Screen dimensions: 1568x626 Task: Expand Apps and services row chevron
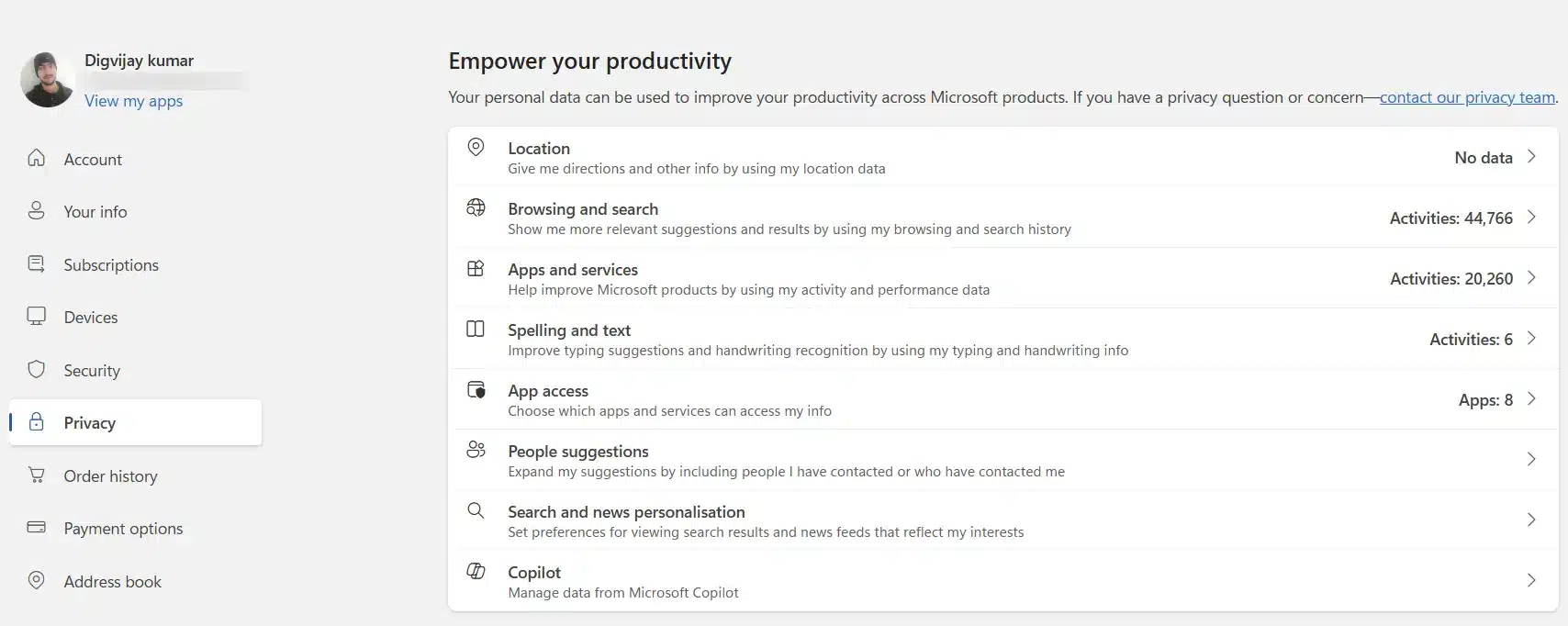point(1531,277)
